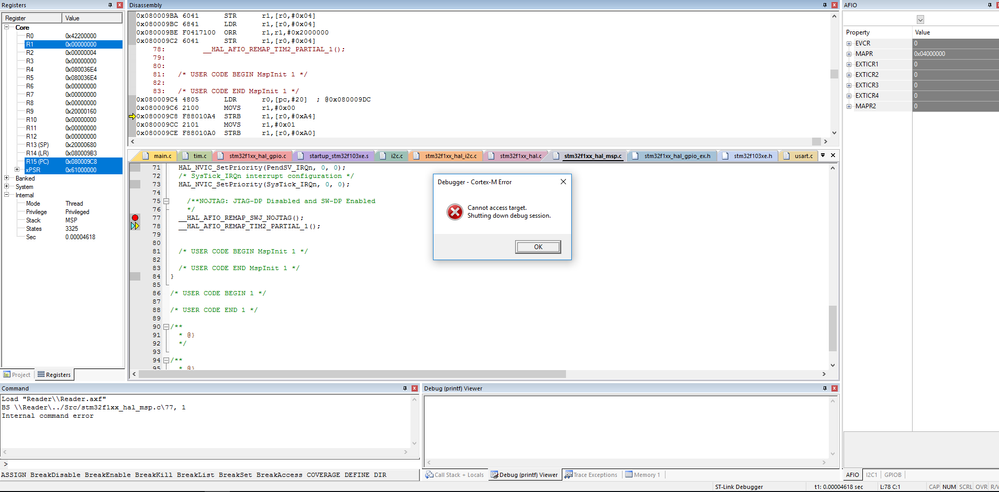Select the R0 register row

tap(62, 36)
